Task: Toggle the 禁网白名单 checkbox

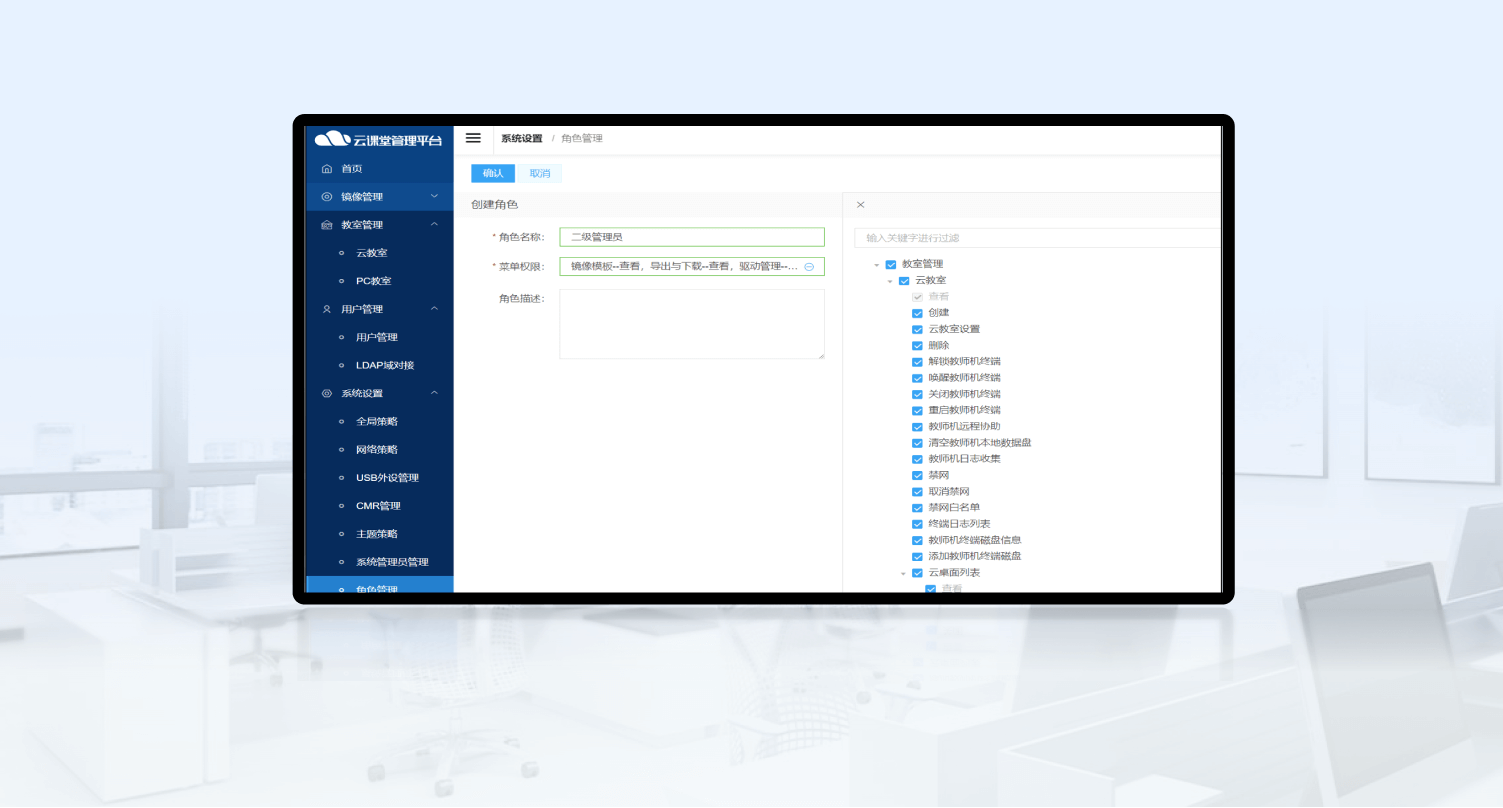Action: click(x=917, y=508)
